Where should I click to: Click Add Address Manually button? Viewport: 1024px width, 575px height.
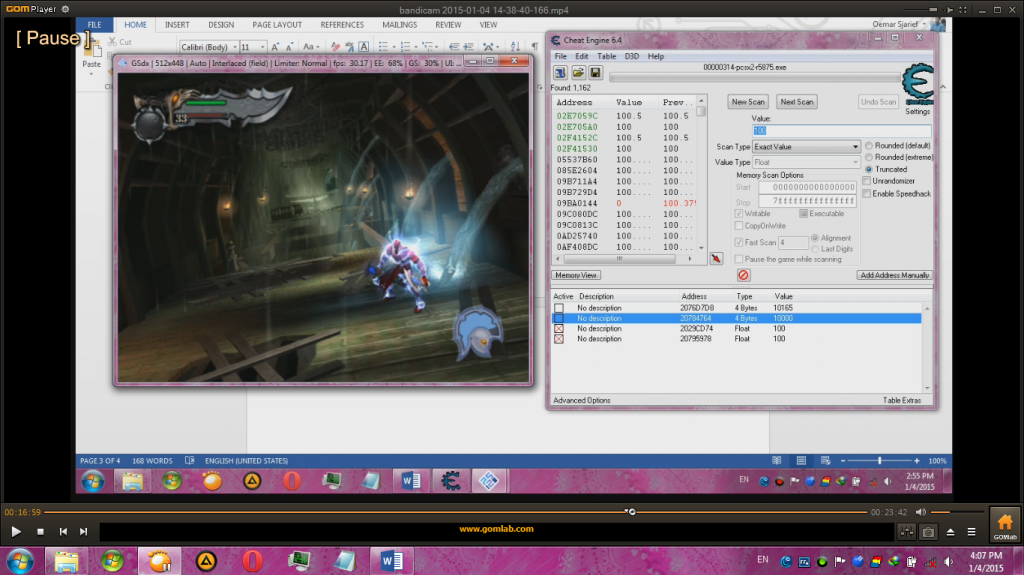coord(894,275)
